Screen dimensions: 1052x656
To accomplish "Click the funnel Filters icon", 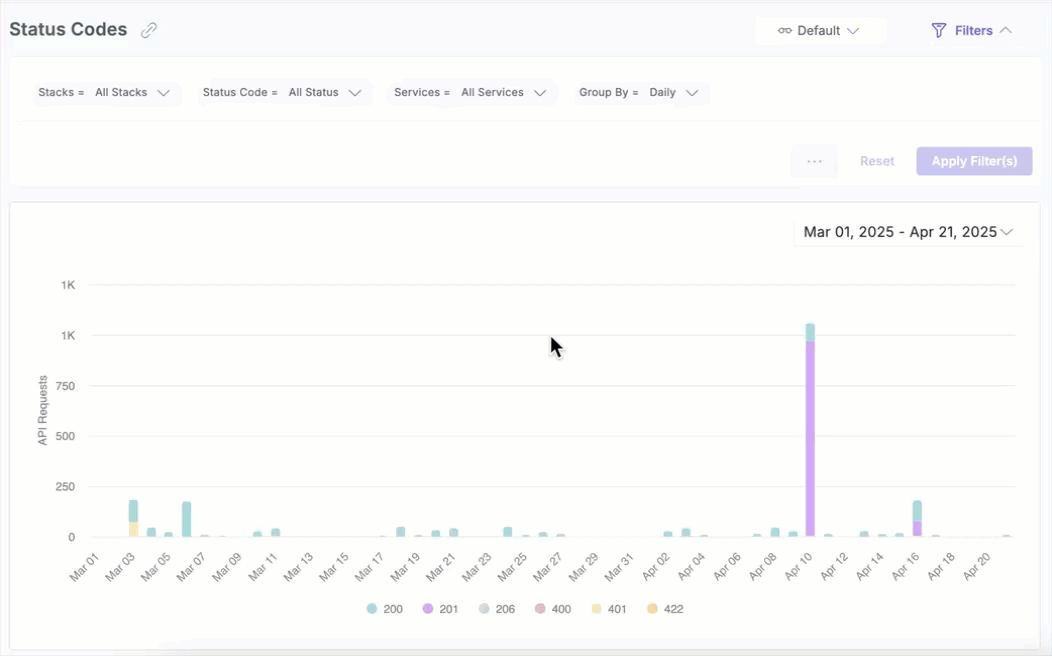I will (938, 31).
